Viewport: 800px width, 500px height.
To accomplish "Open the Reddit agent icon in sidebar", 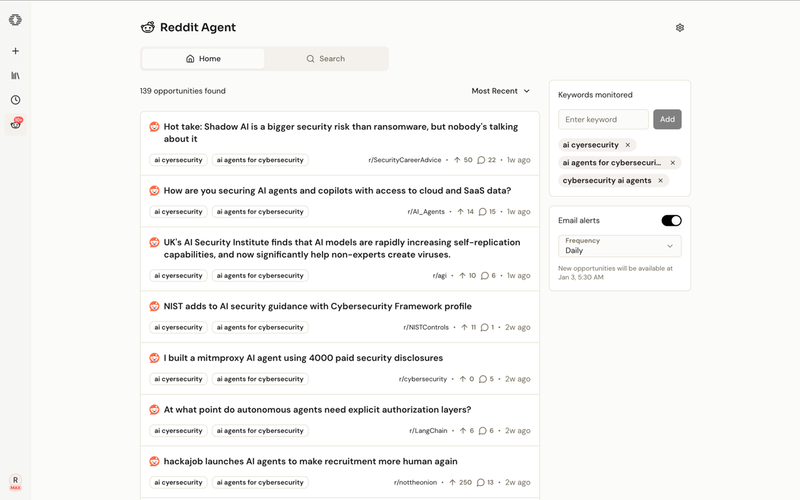I will coord(15,124).
